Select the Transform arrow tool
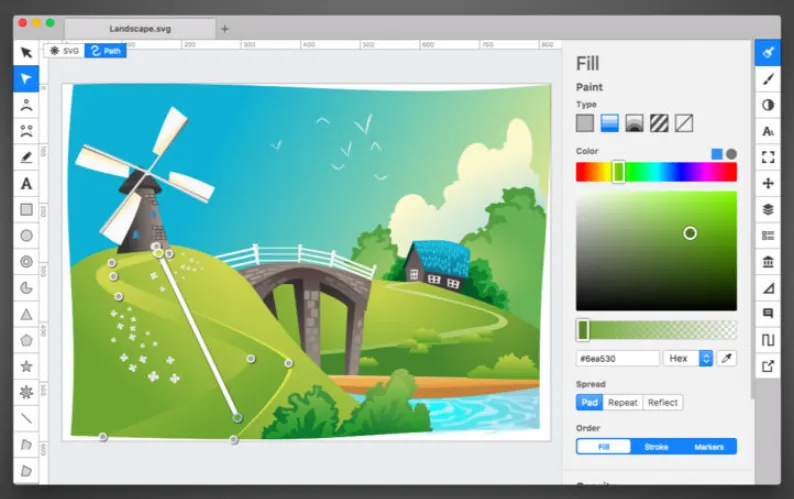This screenshot has height=499, width=794. click(26, 52)
